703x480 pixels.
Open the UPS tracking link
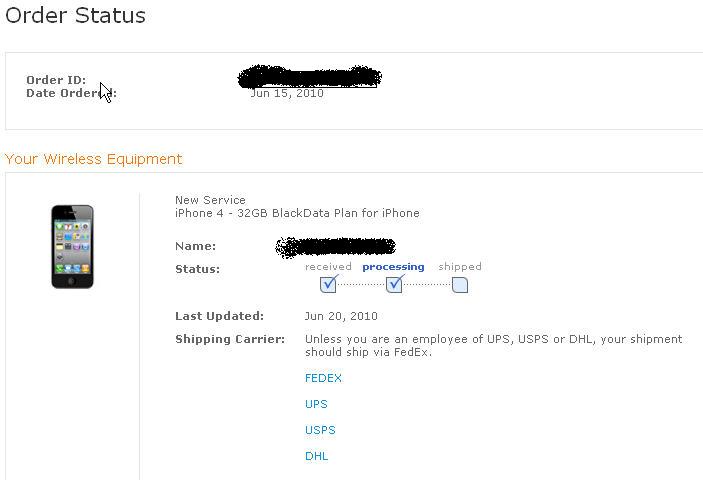[316, 404]
